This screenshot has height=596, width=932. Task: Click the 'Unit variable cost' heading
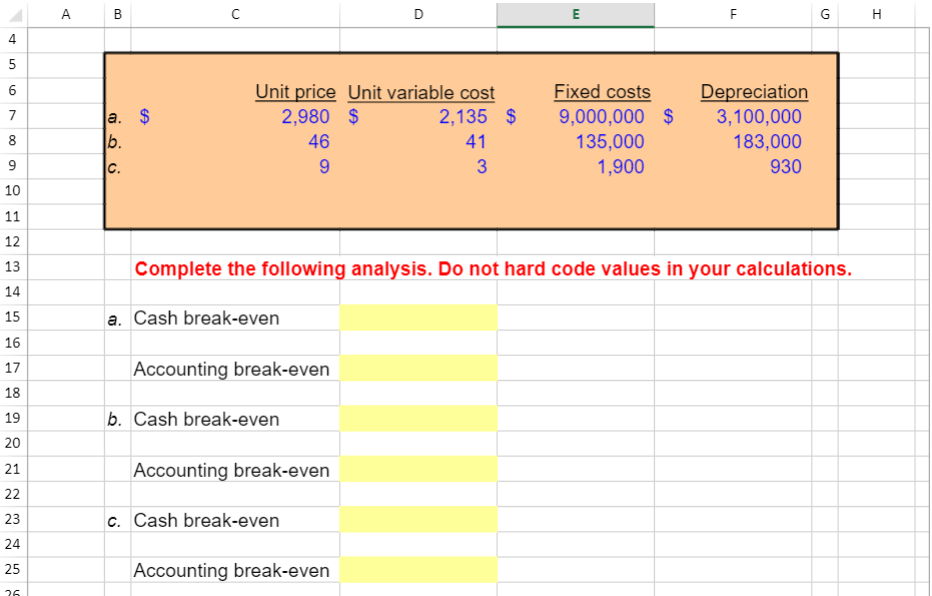[x=421, y=93]
